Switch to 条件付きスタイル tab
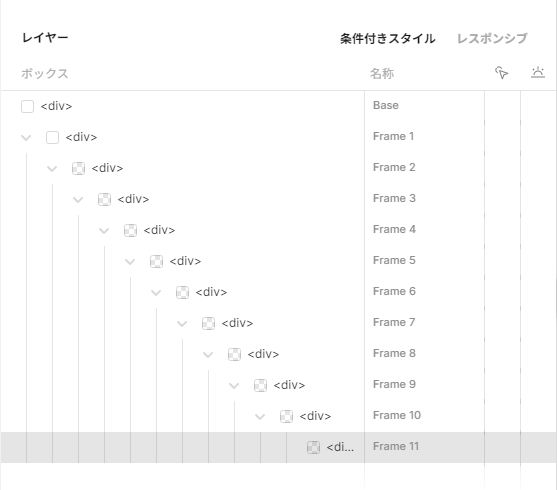 (x=388, y=38)
